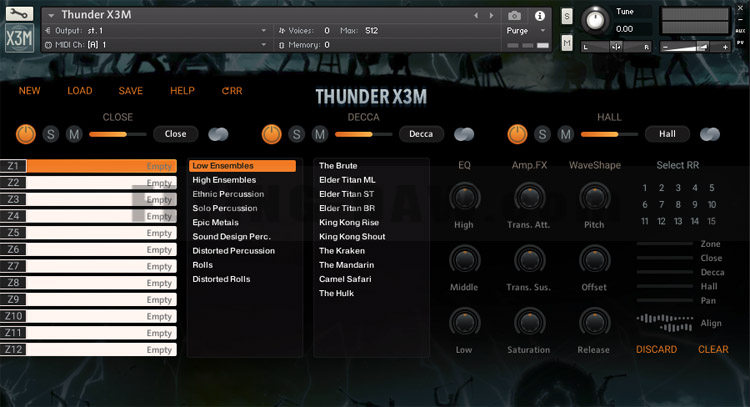Screen dimensions: 750x407
Task: Solo the Close microphone
Action: [51, 134]
